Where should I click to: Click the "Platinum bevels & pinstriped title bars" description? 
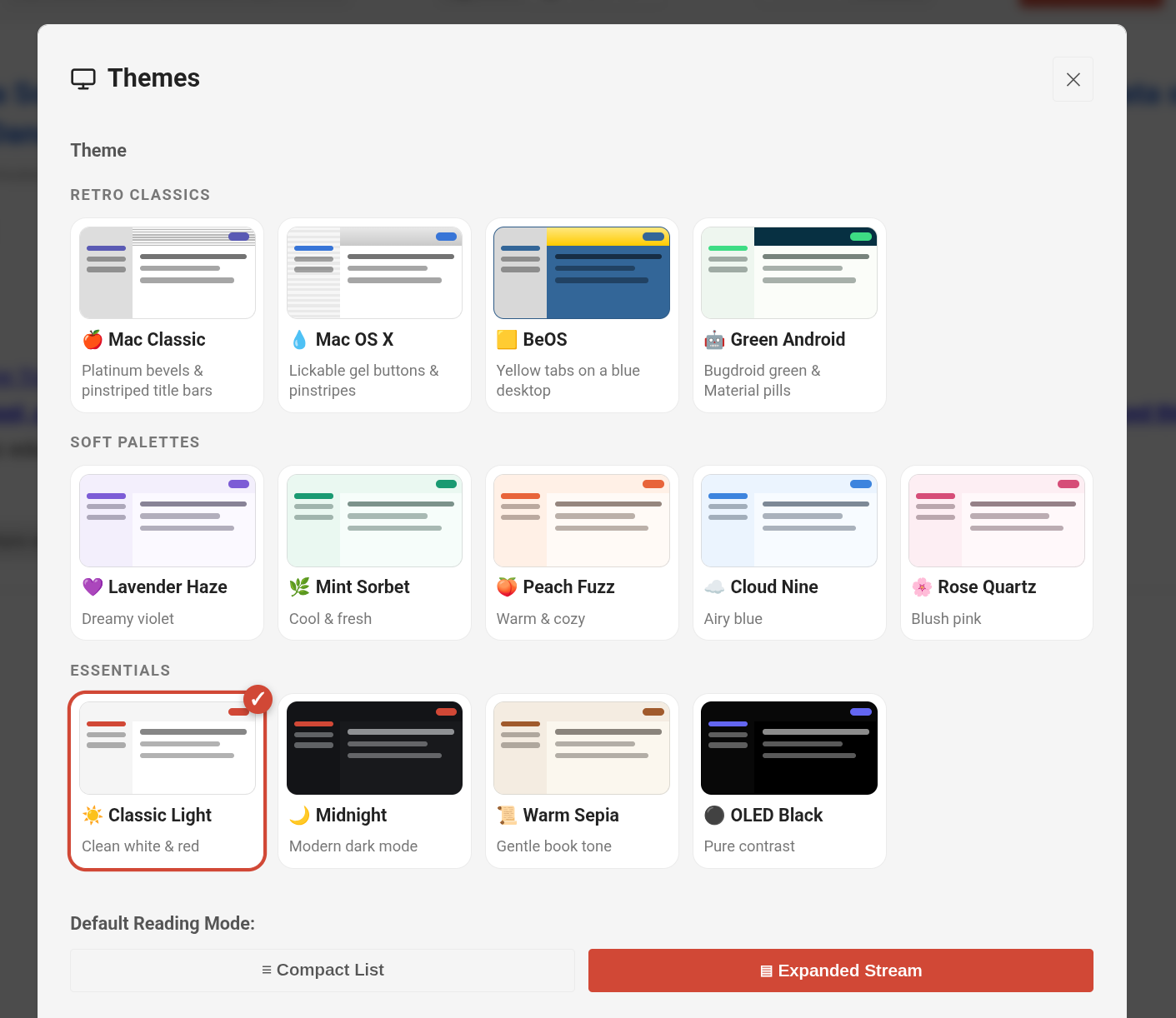click(x=148, y=381)
